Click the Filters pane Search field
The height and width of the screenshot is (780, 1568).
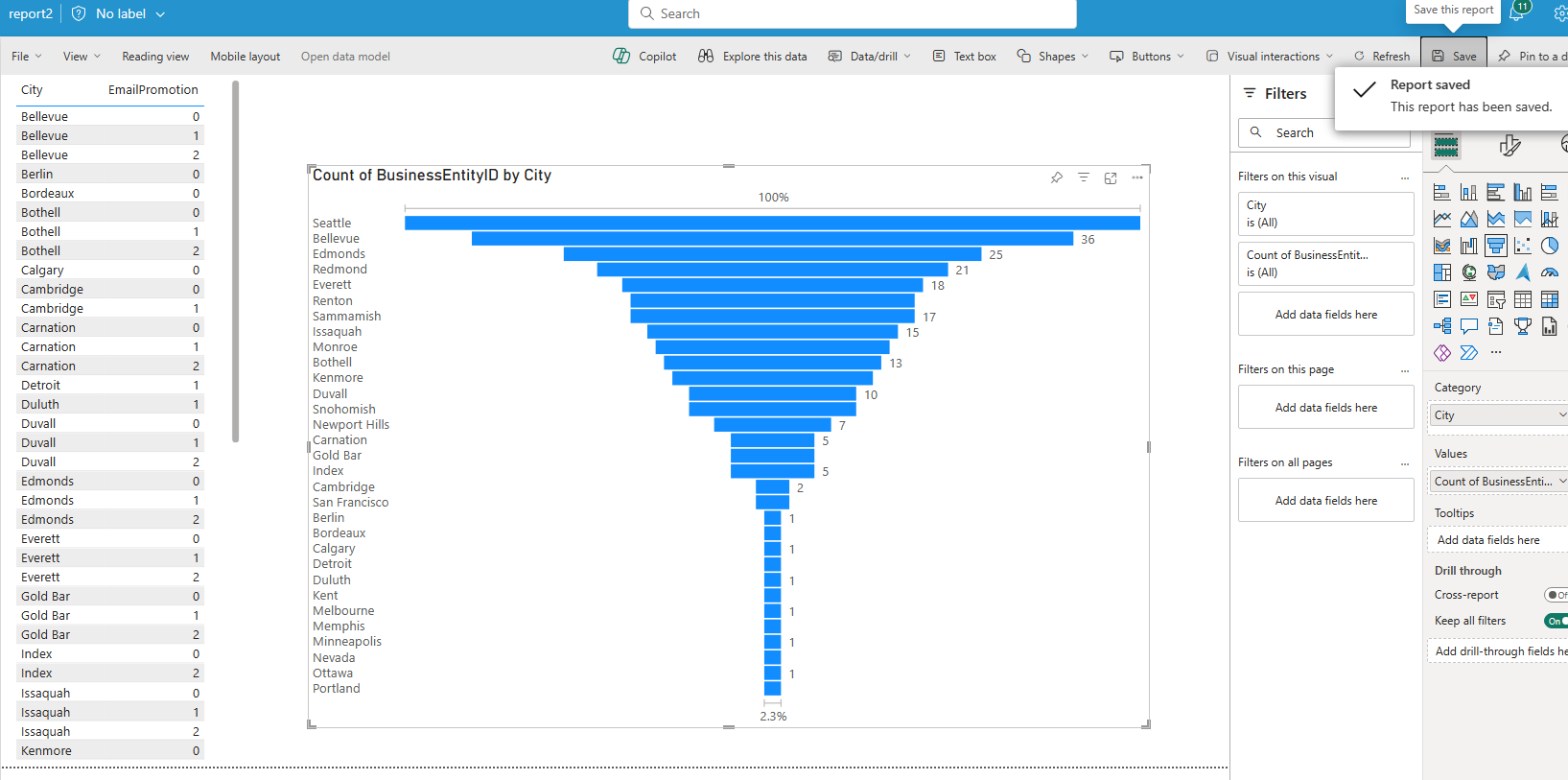pyautogui.click(x=1323, y=133)
